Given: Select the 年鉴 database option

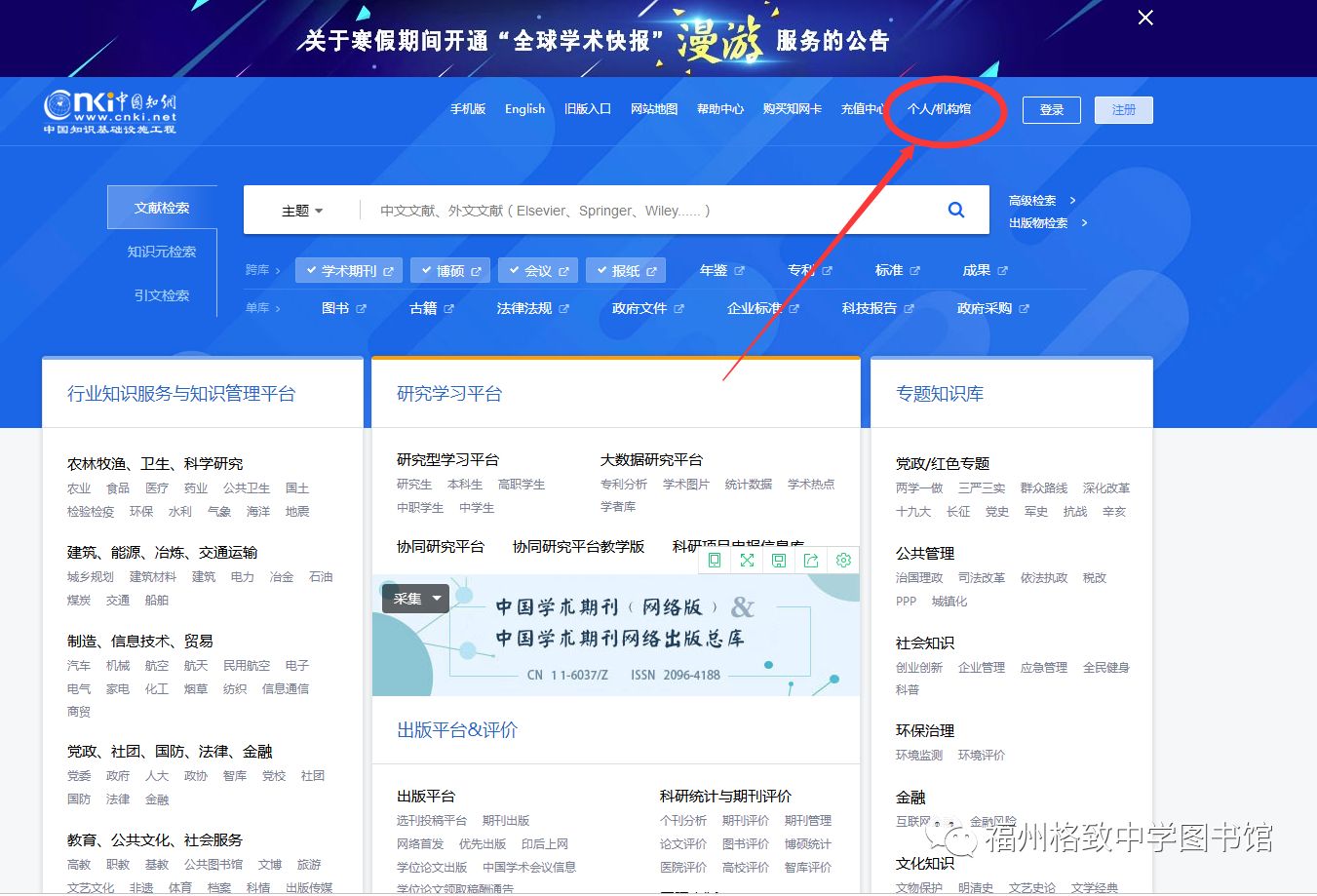Looking at the screenshot, I should pyautogui.click(x=714, y=270).
